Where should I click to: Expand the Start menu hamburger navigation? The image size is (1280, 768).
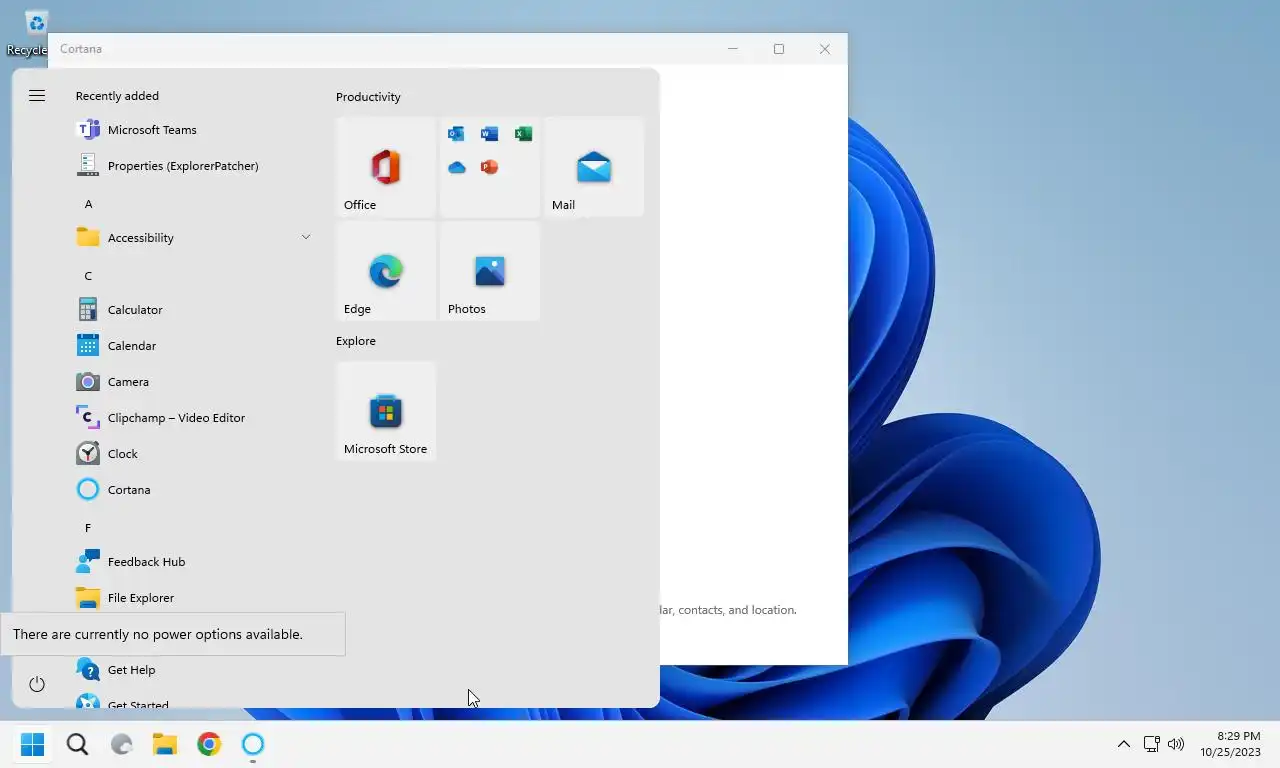[x=37, y=96]
